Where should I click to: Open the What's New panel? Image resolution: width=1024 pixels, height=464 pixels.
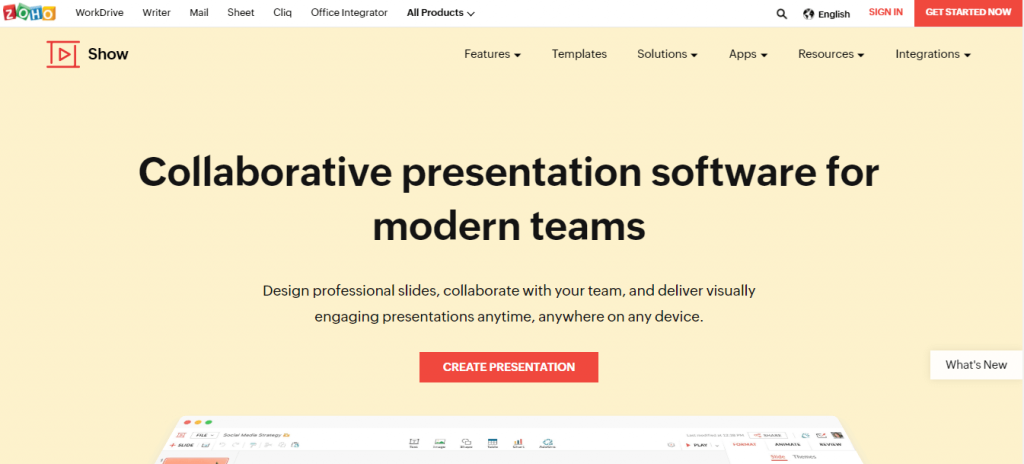tap(976, 365)
